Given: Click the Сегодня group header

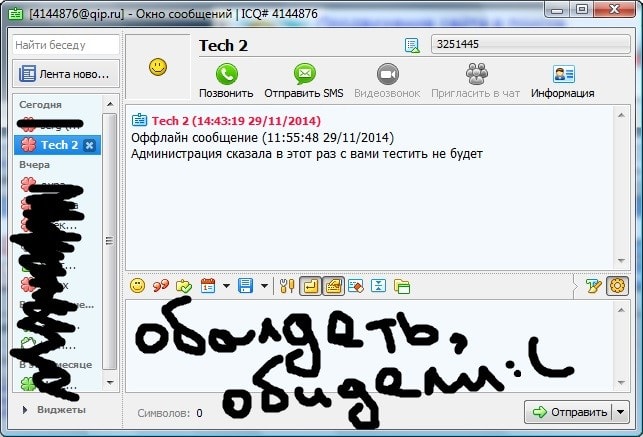Looking at the screenshot, I should [x=41, y=105].
